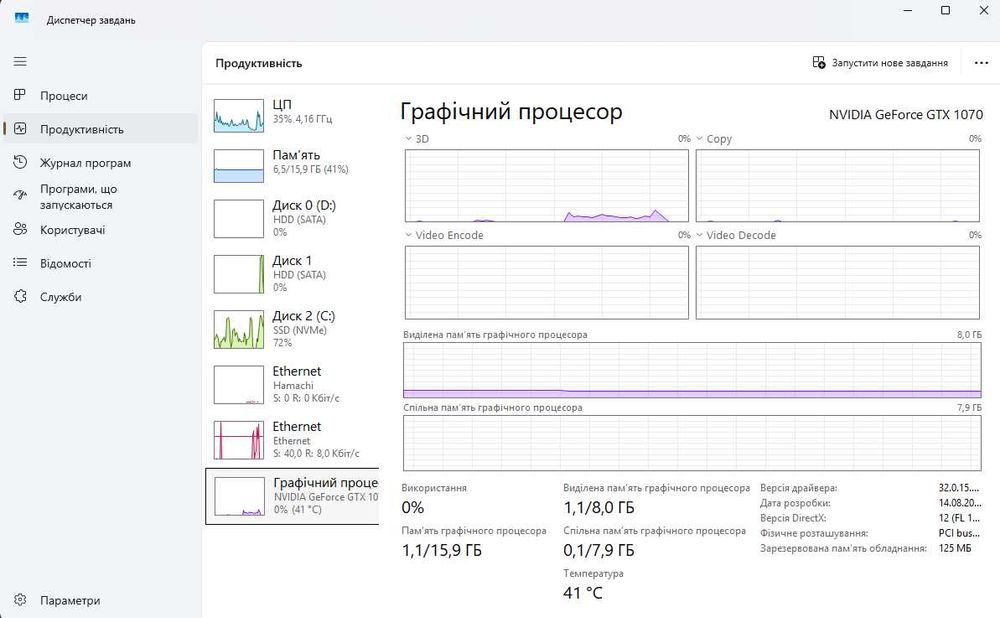Click the 6,5/15,9 ГБ (41%) memory text

[311, 169]
